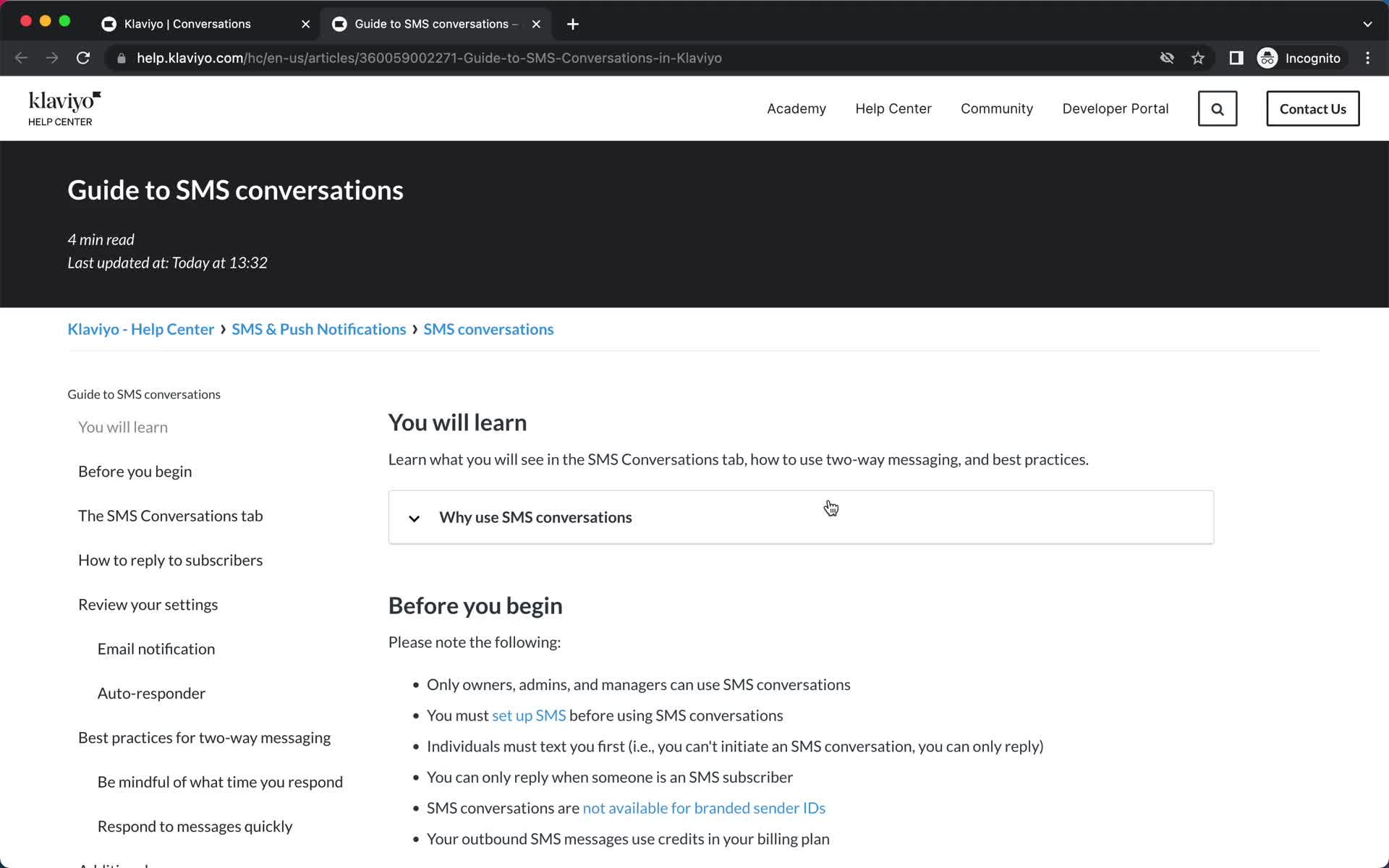
Task: Click the back navigation arrow icon
Action: 21,57
